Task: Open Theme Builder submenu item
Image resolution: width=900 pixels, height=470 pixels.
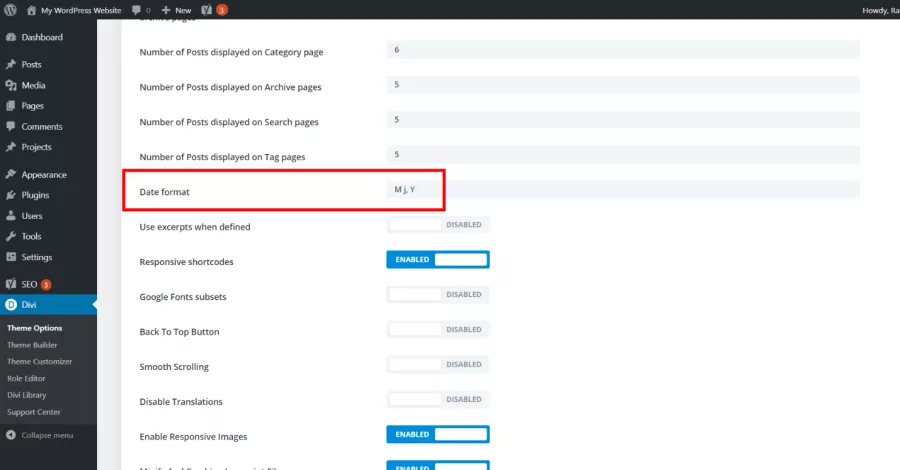Action: [32, 345]
